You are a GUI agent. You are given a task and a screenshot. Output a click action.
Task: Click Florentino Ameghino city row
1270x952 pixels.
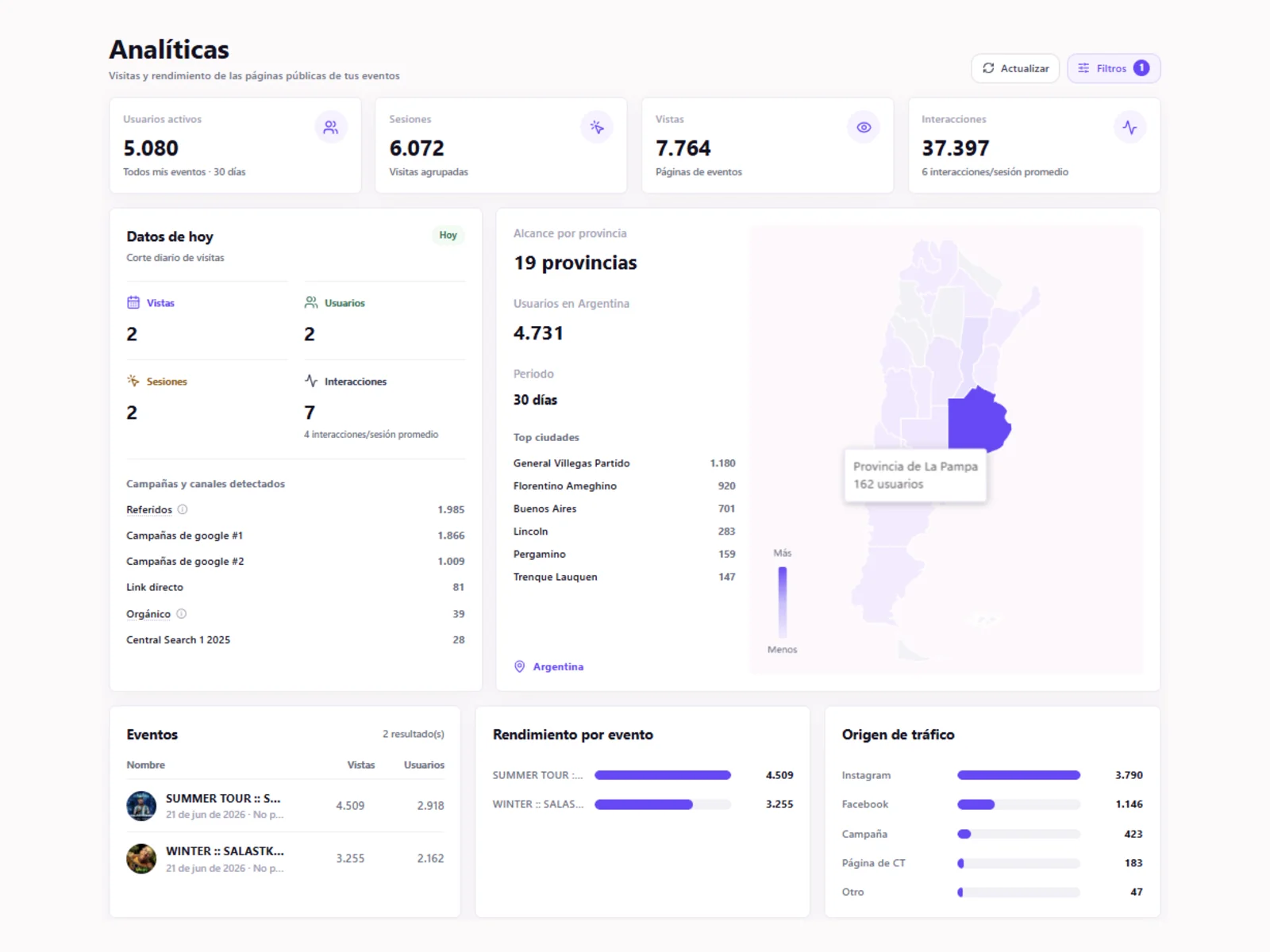point(624,486)
